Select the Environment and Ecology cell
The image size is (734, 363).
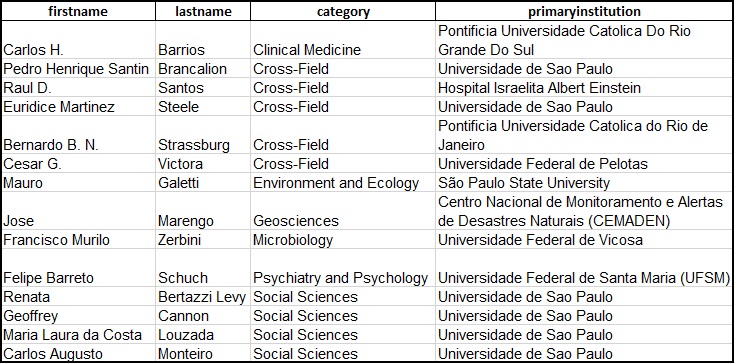(x=343, y=183)
